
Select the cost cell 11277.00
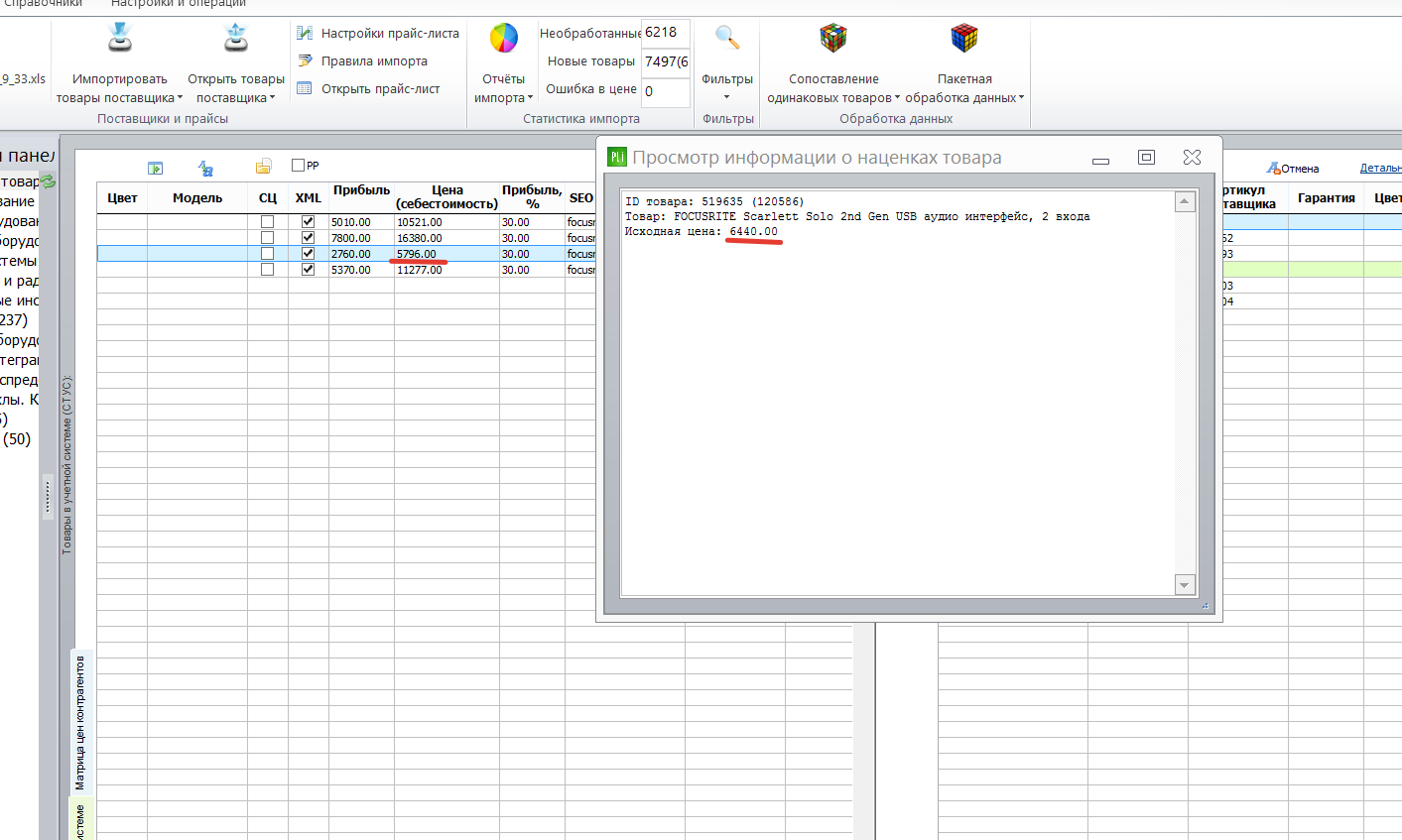(446, 270)
